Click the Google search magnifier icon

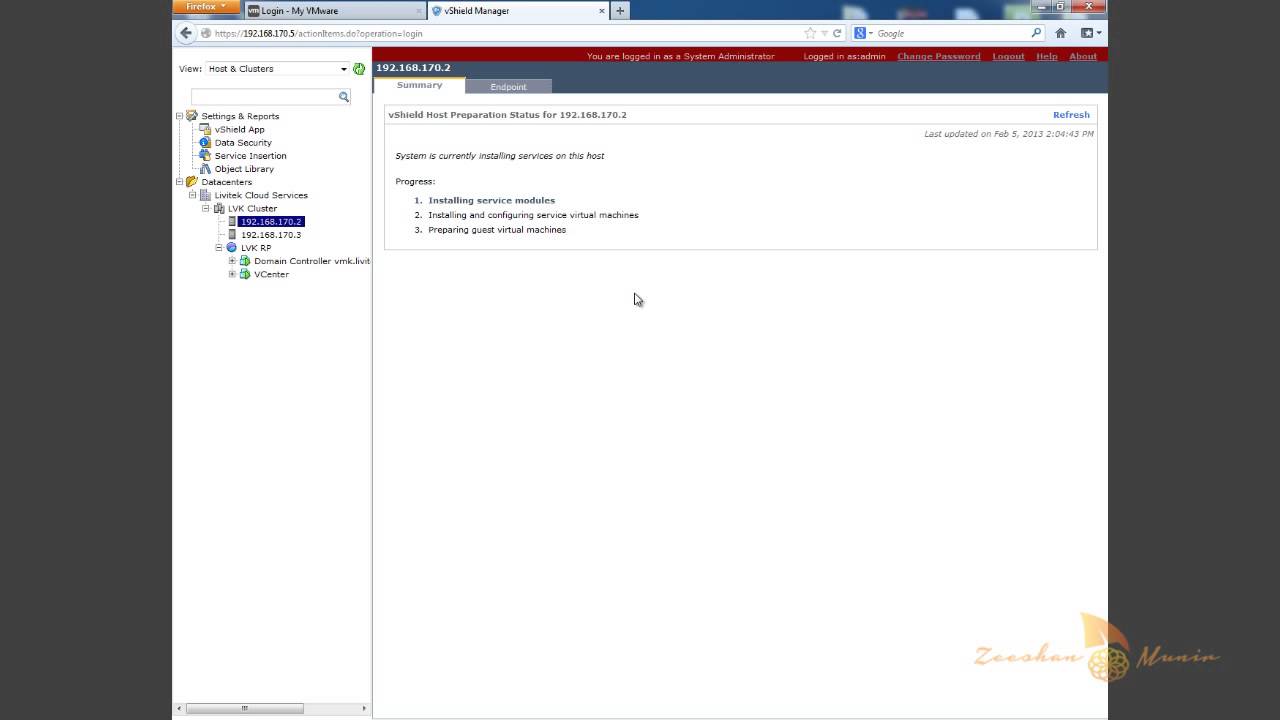(x=1037, y=33)
